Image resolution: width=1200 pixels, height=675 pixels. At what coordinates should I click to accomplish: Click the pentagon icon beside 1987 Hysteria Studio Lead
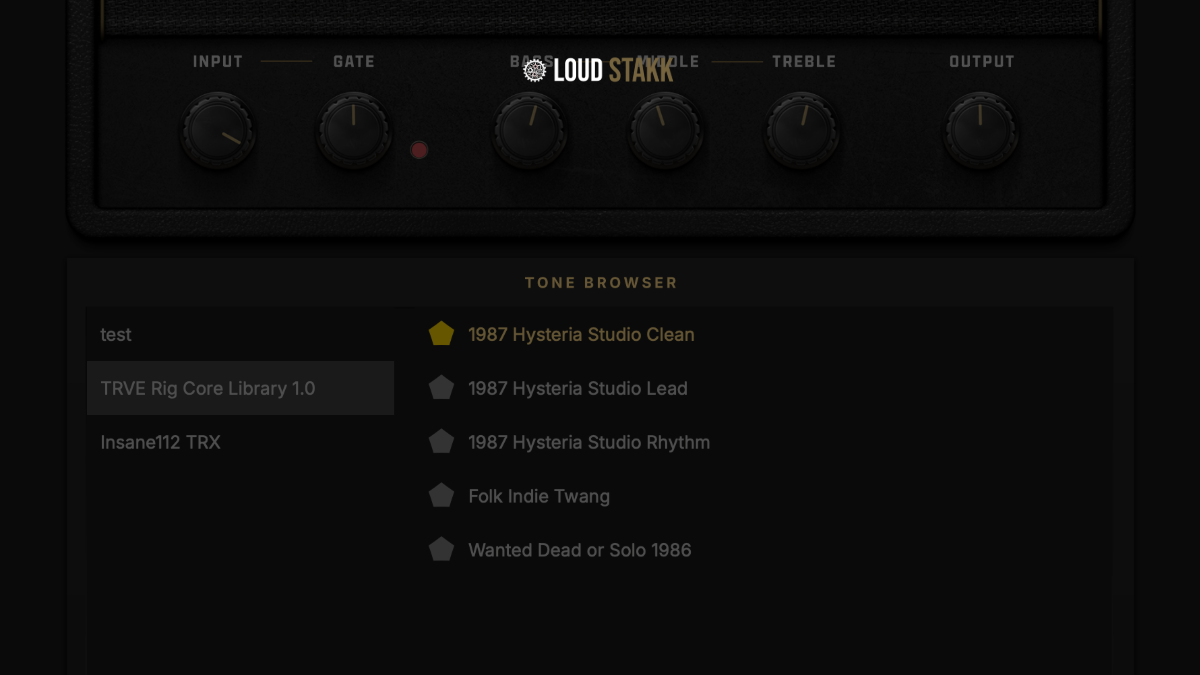coord(441,388)
